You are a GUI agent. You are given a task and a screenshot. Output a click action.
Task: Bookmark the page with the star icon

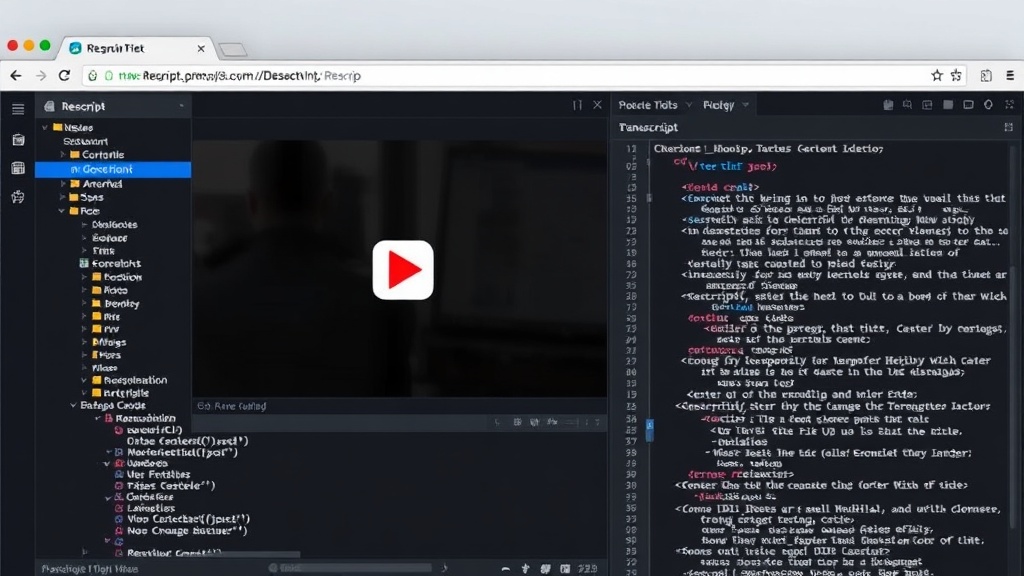937,76
